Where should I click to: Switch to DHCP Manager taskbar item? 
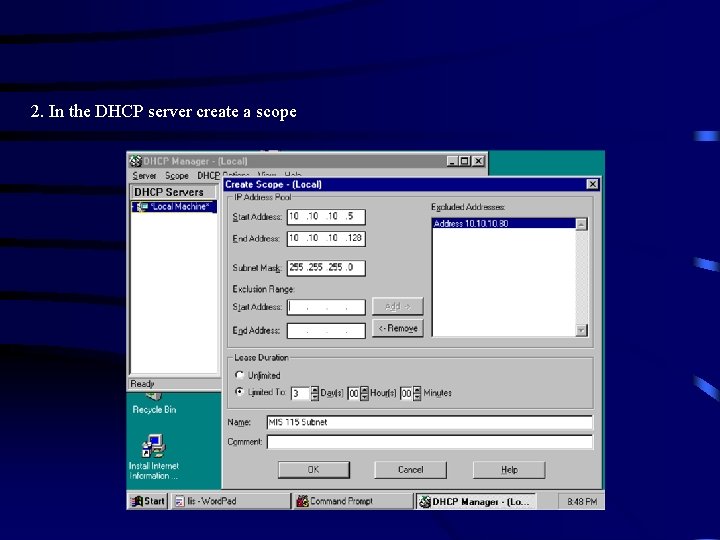475,501
